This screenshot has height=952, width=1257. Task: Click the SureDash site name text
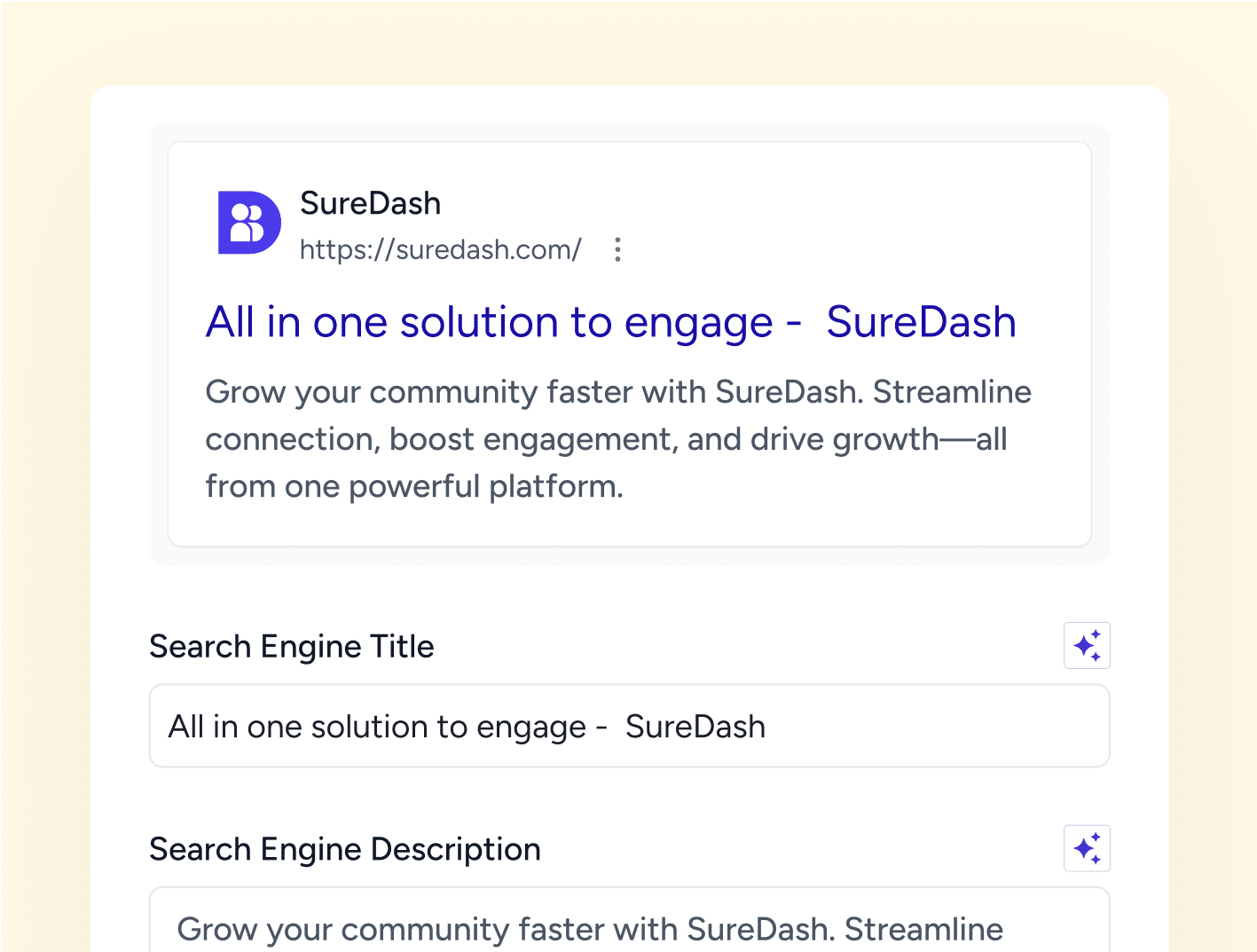(x=371, y=203)
